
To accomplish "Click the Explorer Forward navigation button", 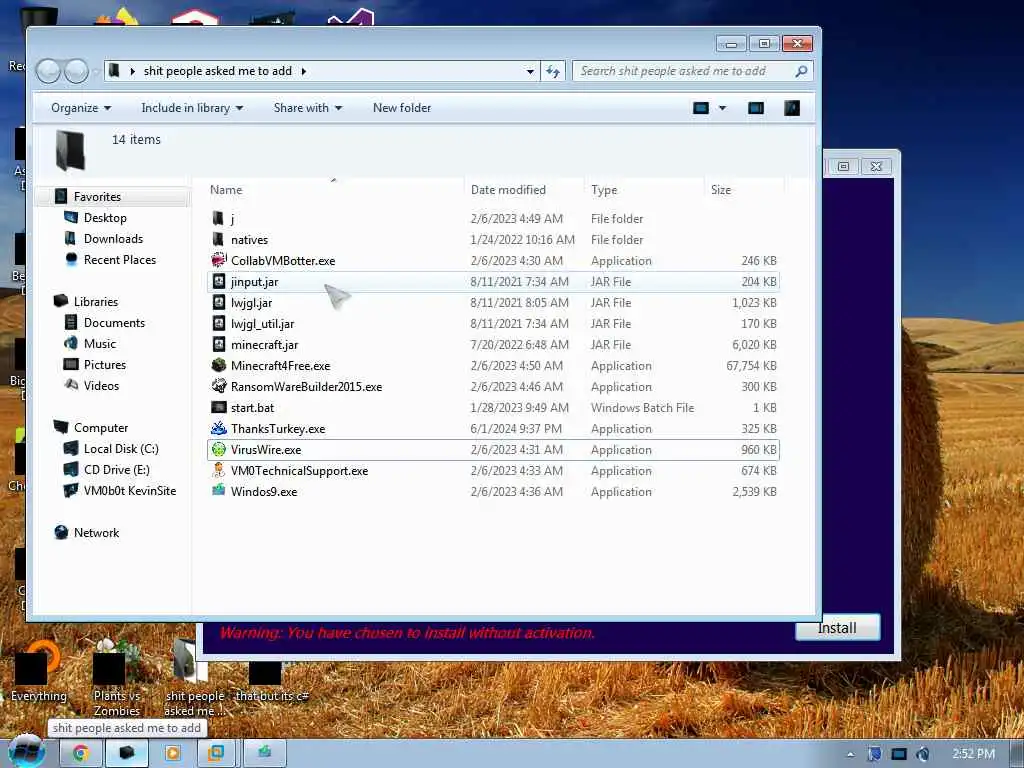I will pyautogui.click(x=76, y=71).
